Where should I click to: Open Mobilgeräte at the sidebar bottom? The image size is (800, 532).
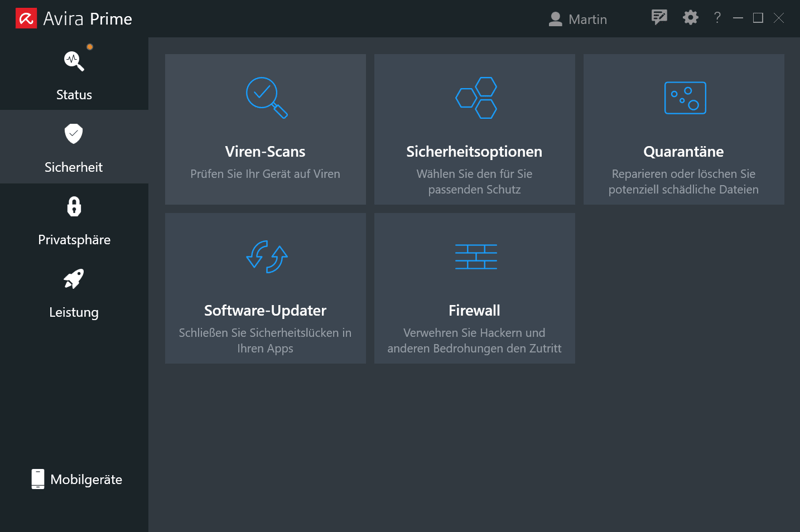pyautogui.click(x=76, y=480)
